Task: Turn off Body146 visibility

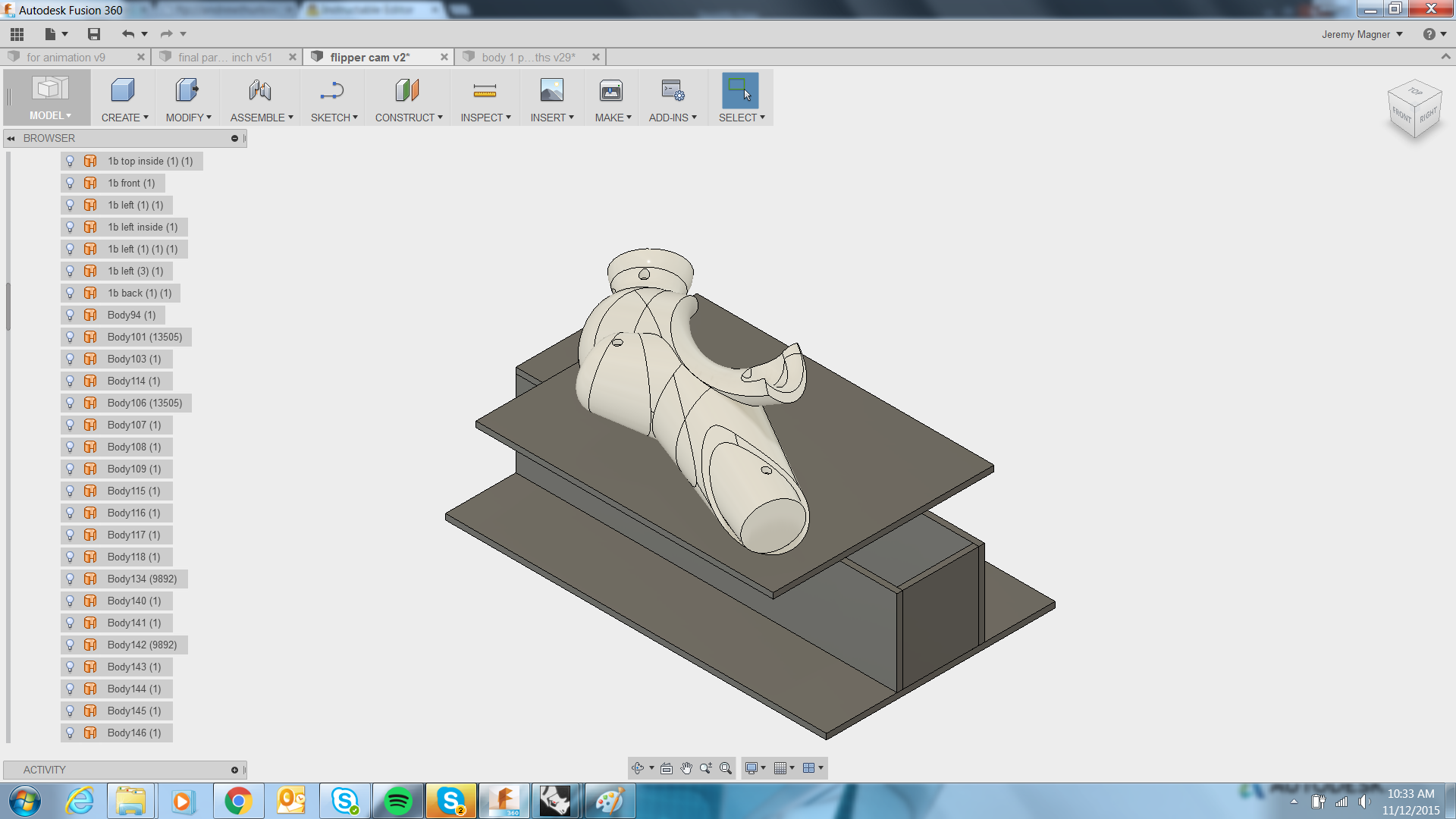Action: [x=71, y=733]
